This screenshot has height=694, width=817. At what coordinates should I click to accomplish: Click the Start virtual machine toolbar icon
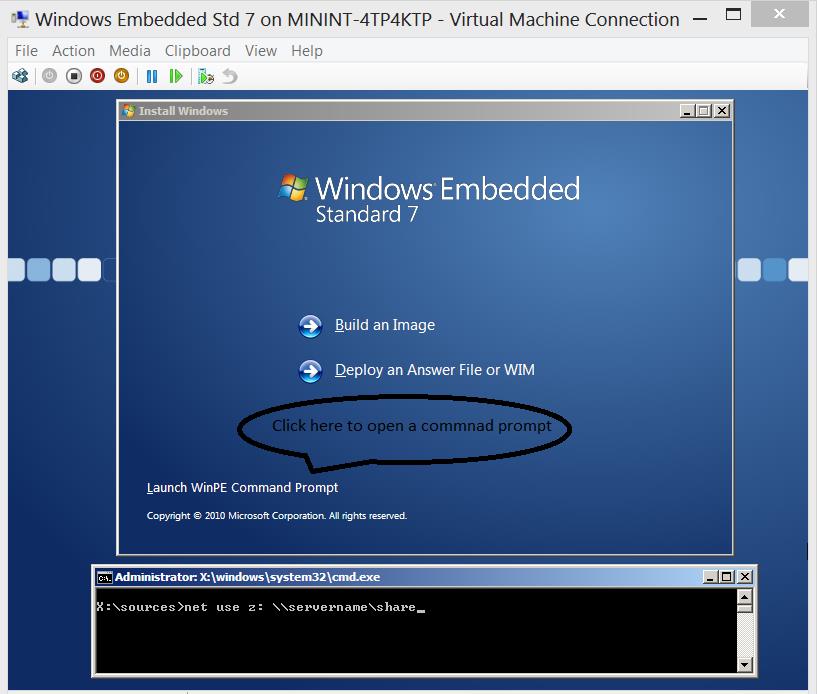pos(49,76)
